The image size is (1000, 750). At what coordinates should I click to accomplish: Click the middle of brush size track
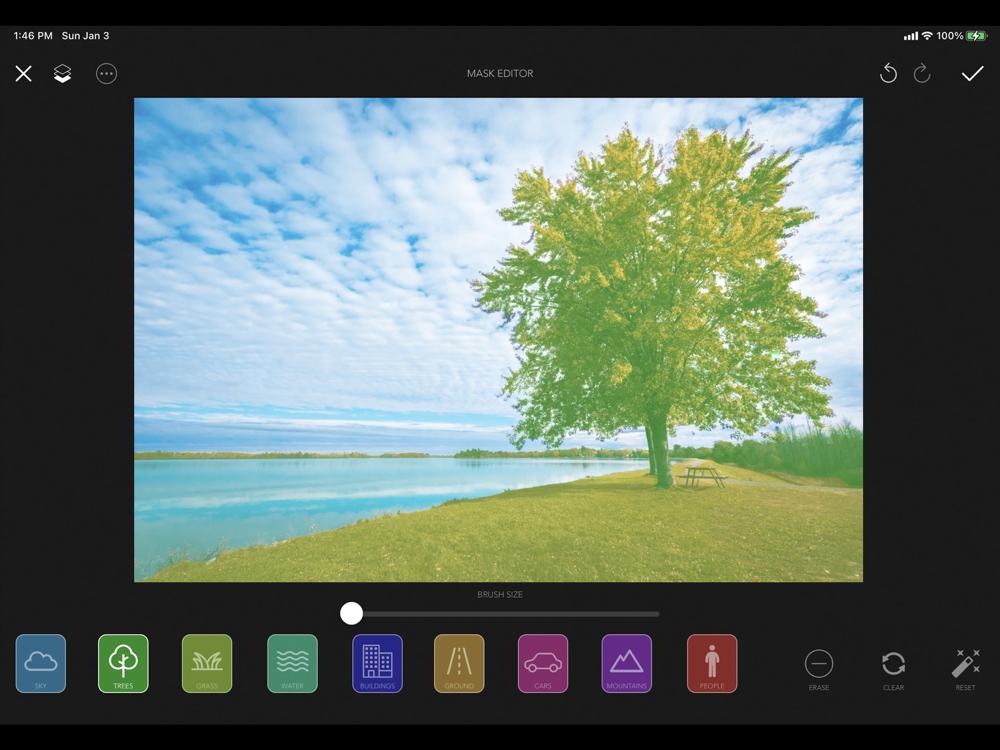500,614
